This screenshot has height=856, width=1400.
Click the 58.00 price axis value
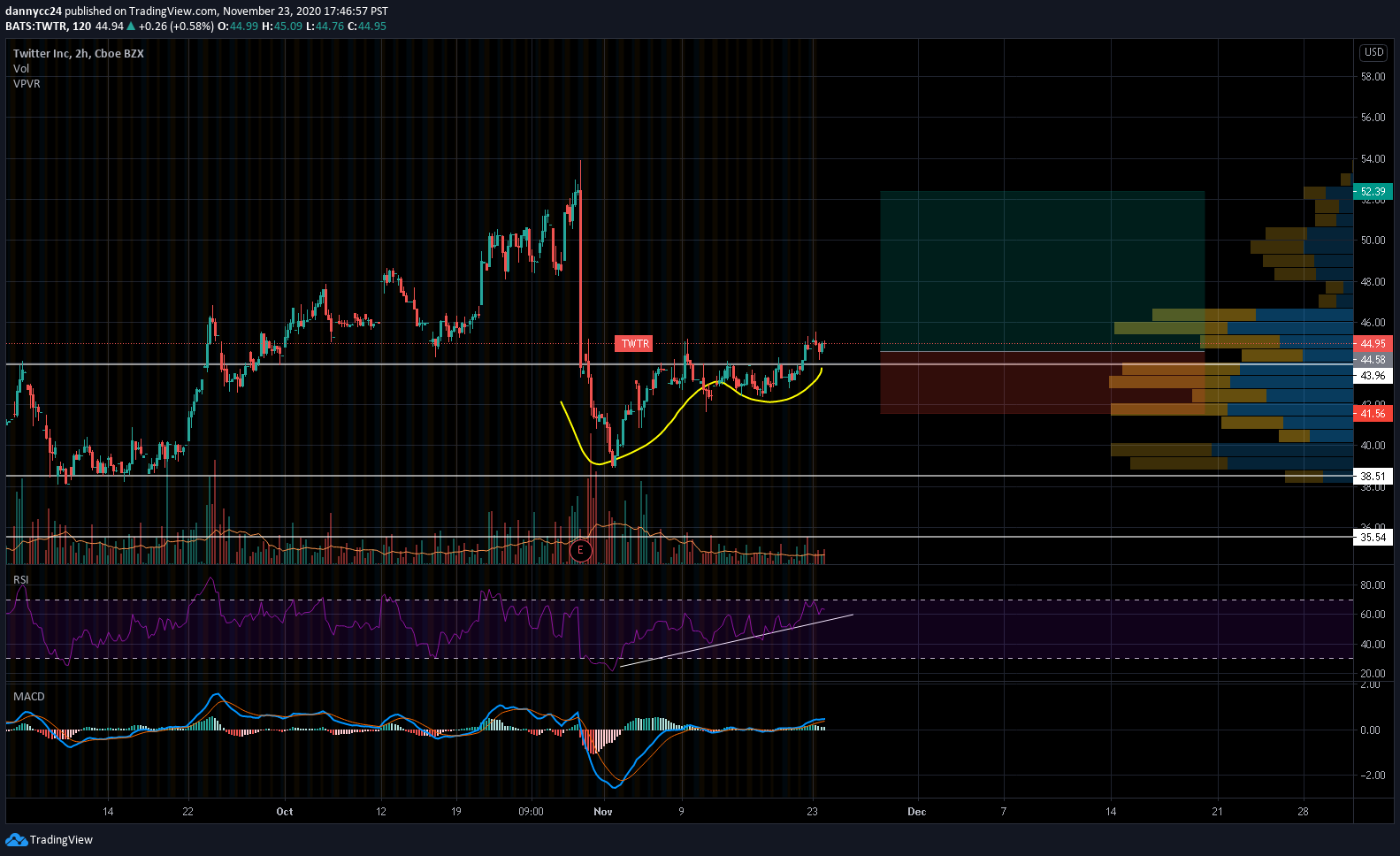(1373, 77)
